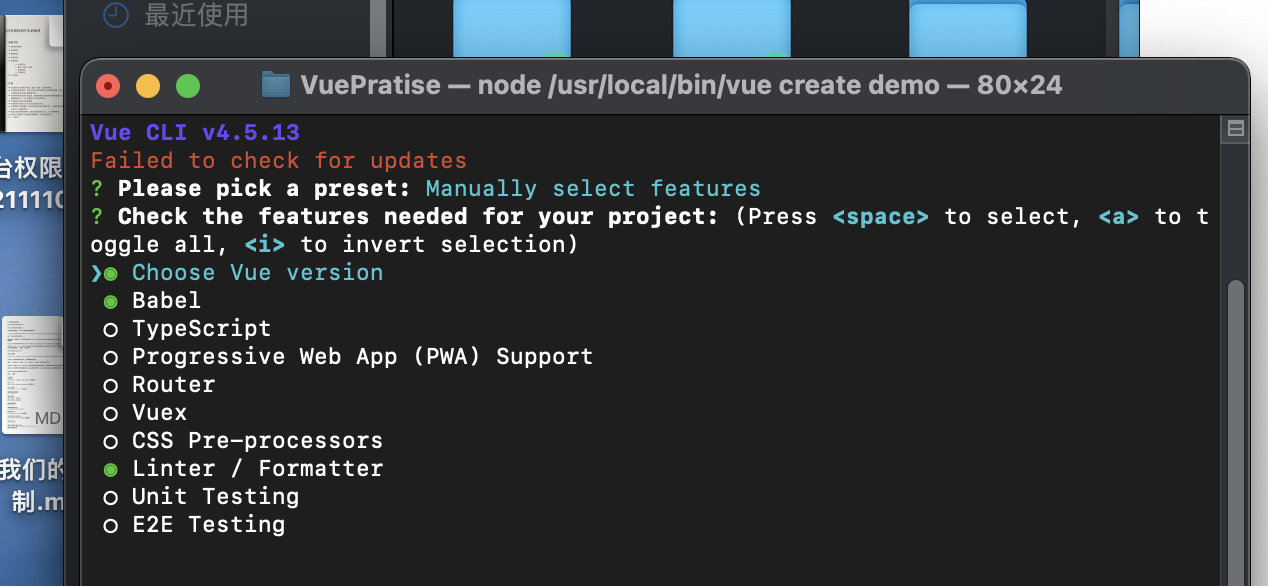Viewport: 1268px width, 586px height.
Task: Close the terminal window with red button
Action: (107, 86)
